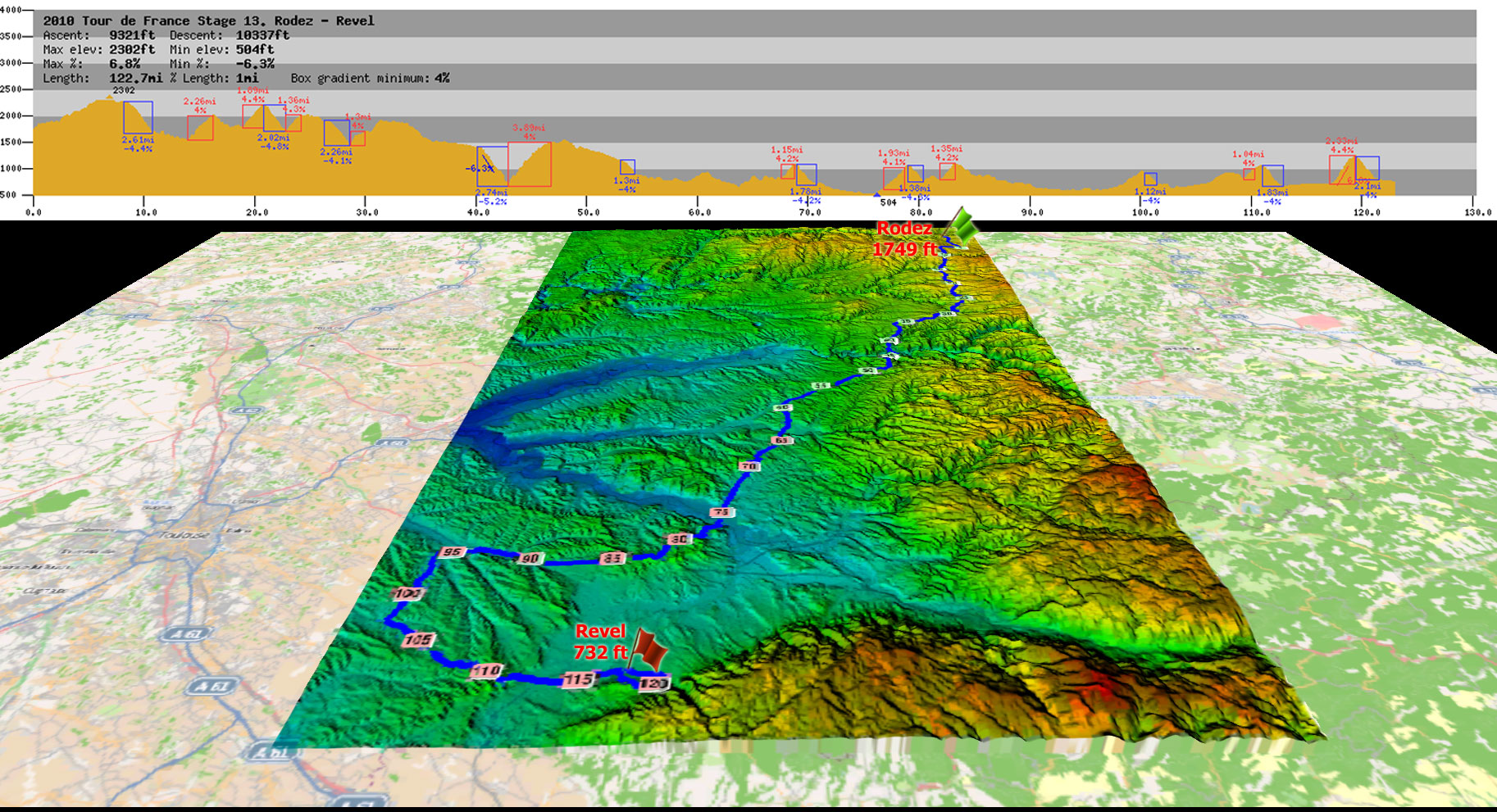Click the stage title text
Viewport: 1497px width, 812px height.
tap(208, 20)
